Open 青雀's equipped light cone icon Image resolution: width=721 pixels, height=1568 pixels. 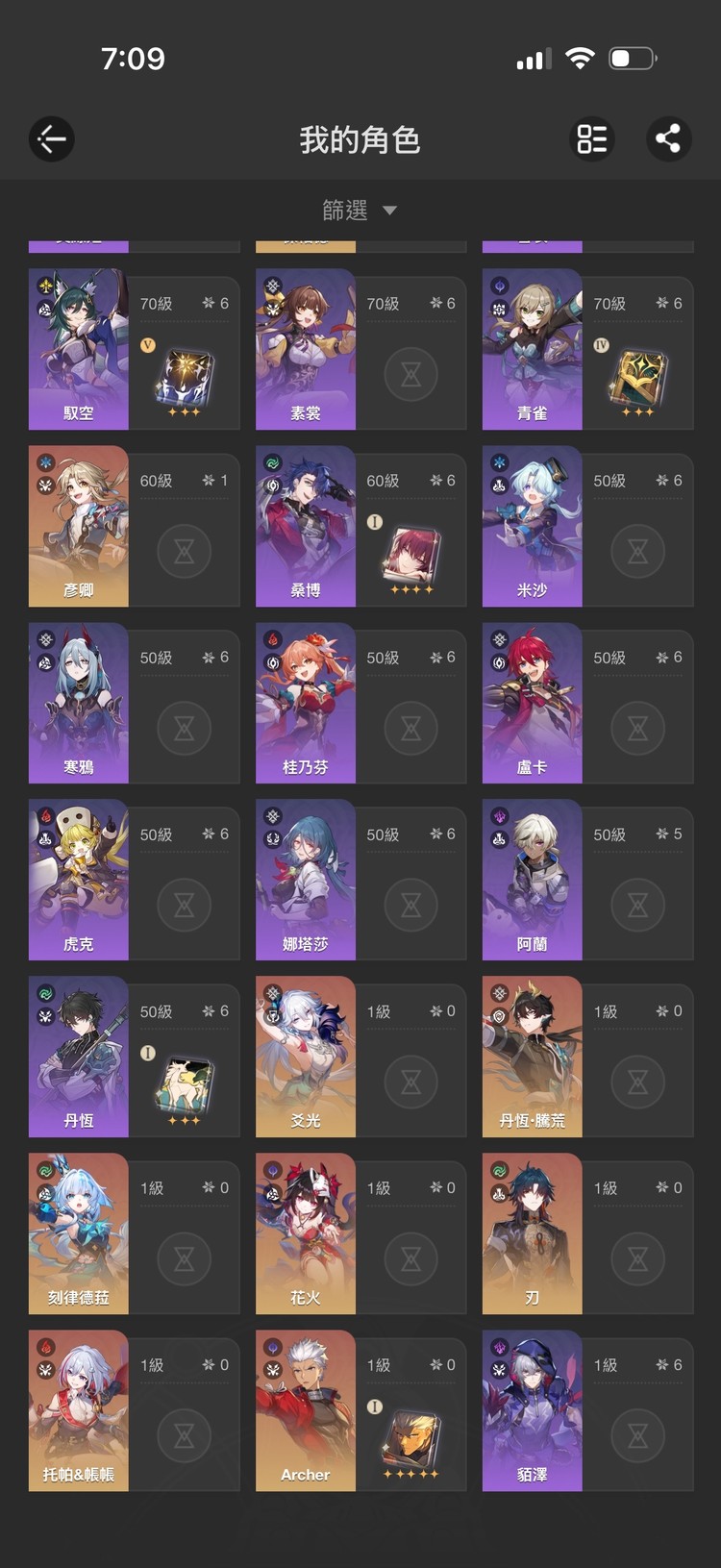click(637, 379)
